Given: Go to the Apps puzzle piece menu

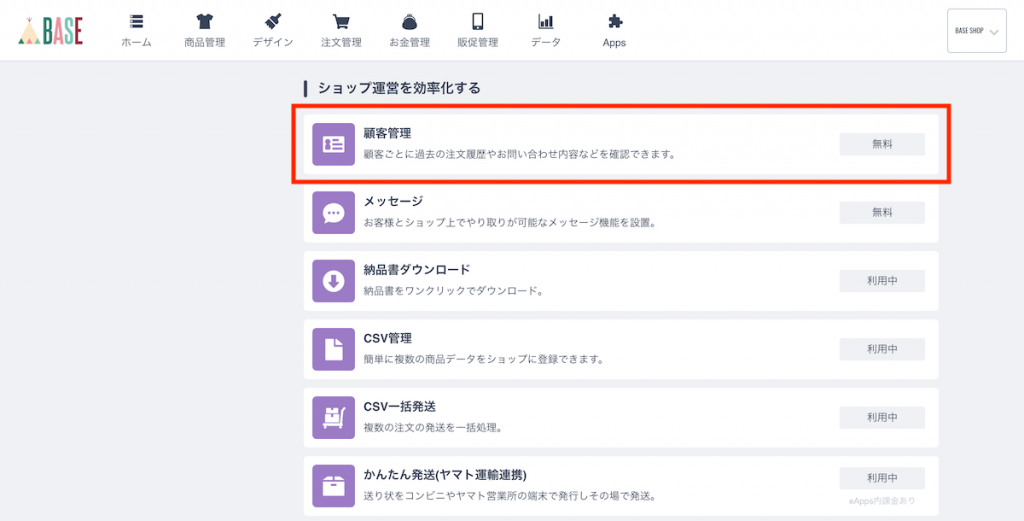Looking at the screenshot, I should [x=614, y=22].
